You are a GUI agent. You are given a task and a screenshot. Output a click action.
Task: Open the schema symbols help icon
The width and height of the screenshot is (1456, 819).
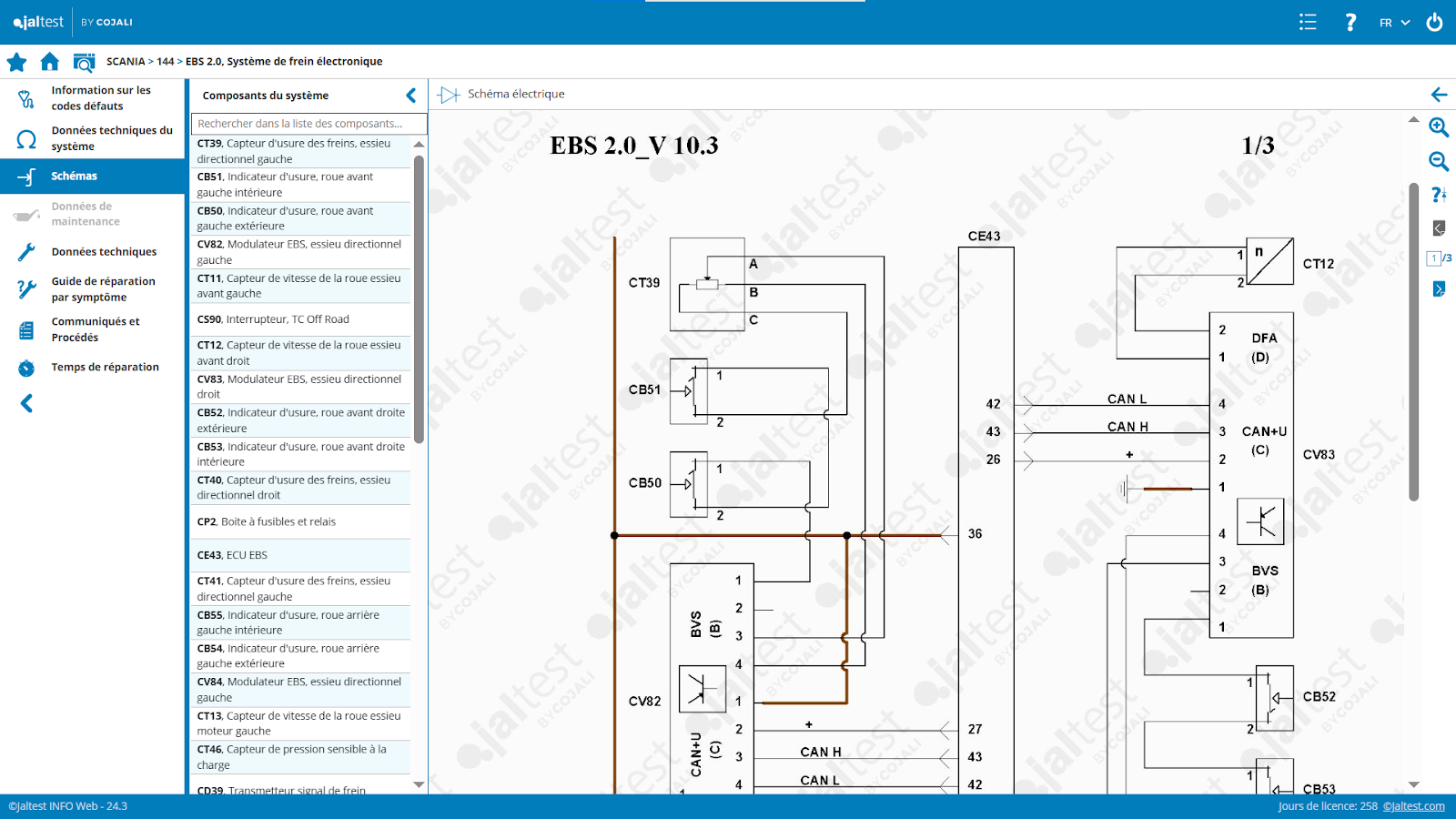[x=1439, y=195]
